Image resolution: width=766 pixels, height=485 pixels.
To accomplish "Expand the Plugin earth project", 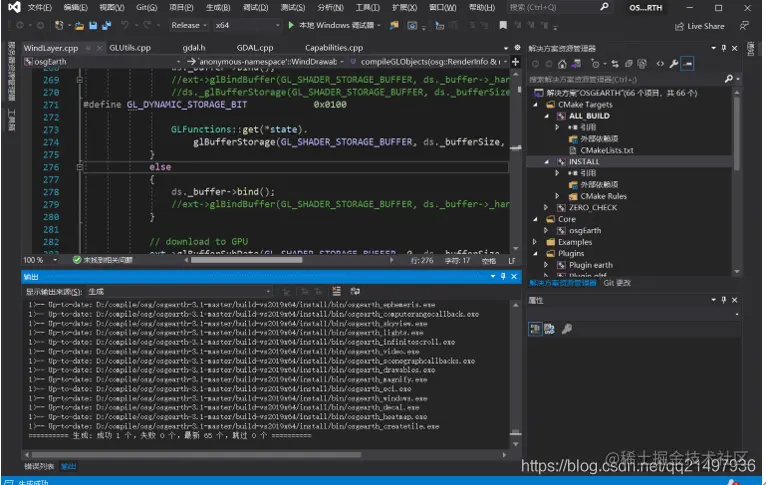I will [x=547, y=265].
